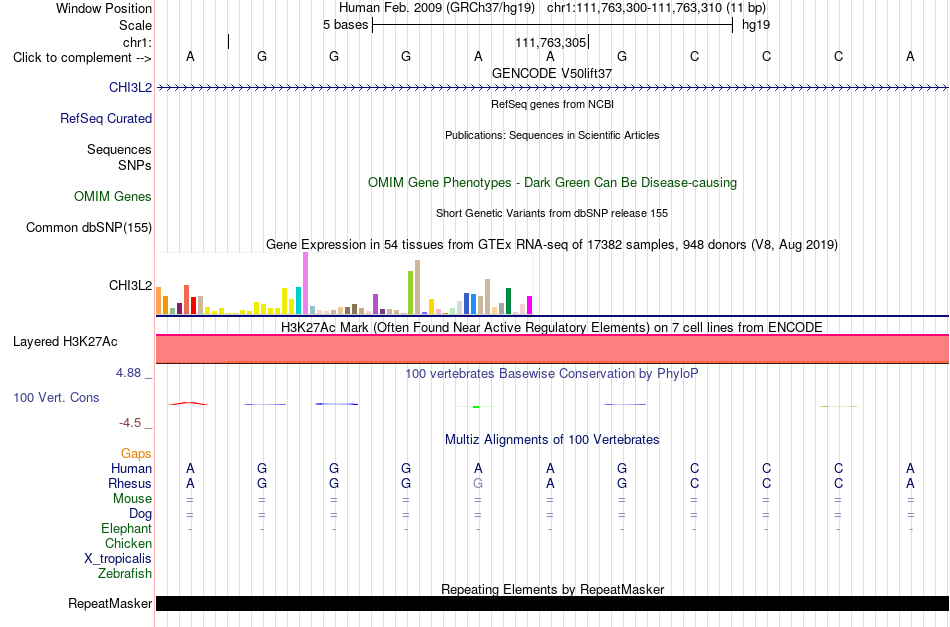Click the tallest violet bar in GTEx chart
The height and width of the screenshot is (627, 950).
305,283
